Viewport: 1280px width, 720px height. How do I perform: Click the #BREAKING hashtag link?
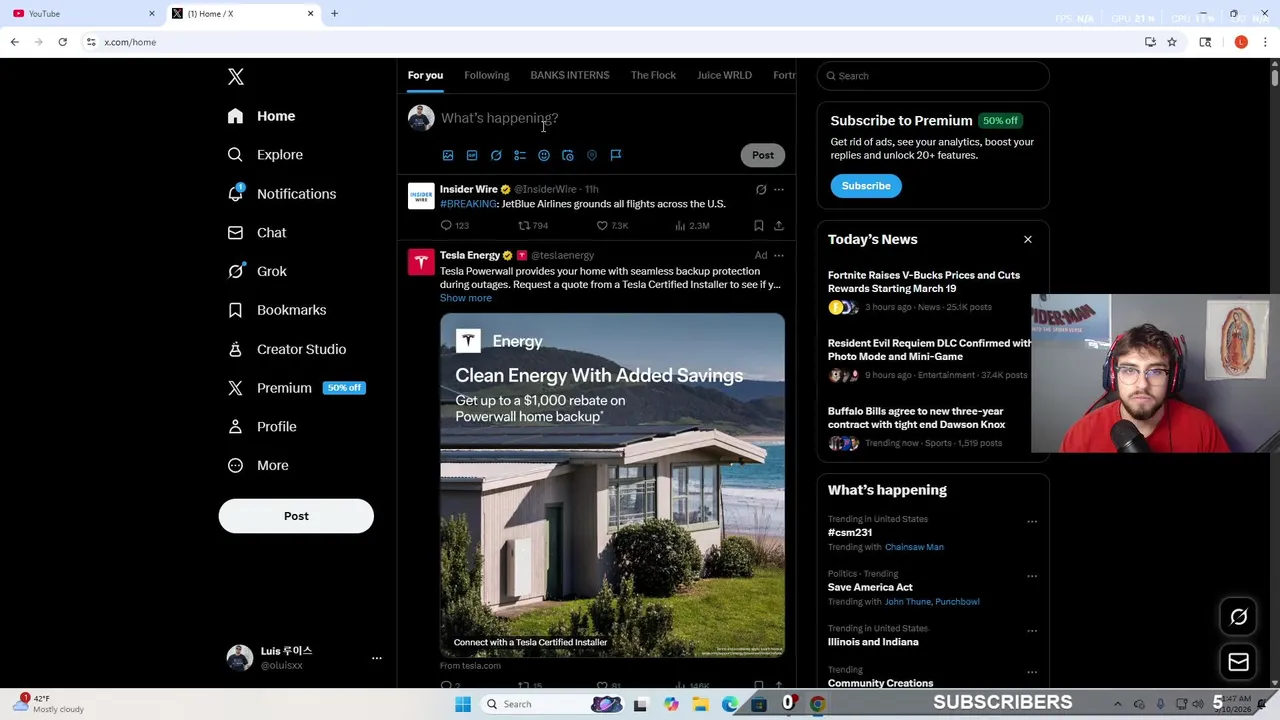click(468, 204)
